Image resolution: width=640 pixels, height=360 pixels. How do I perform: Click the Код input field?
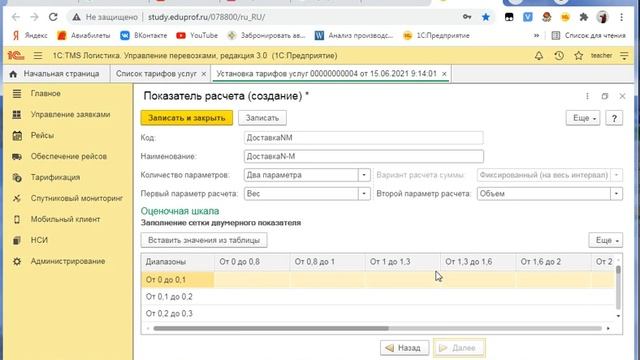click(x=364, y=138)
